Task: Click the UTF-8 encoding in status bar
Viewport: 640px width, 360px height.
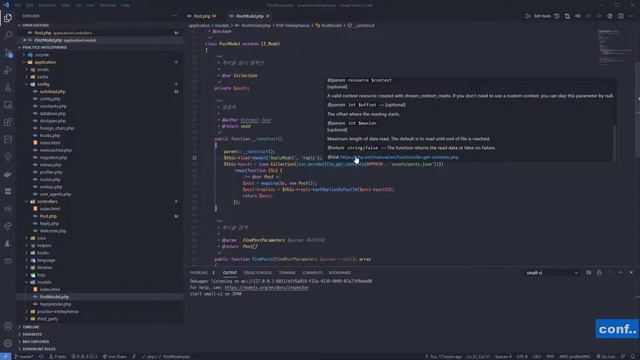Action: (522, 356)
